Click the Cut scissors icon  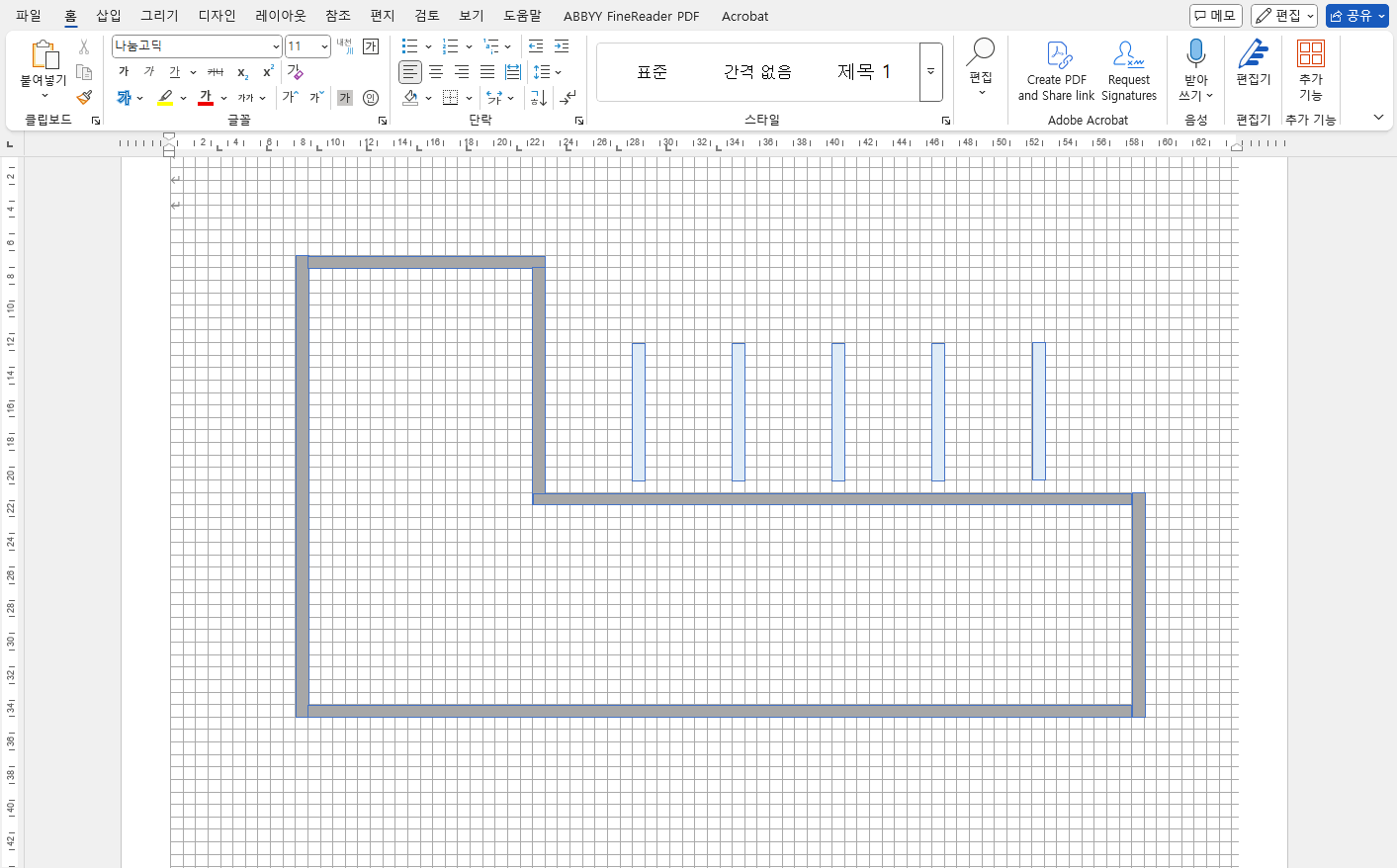click(84, 46)
